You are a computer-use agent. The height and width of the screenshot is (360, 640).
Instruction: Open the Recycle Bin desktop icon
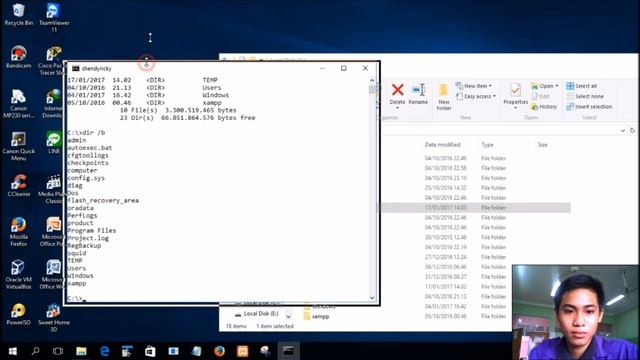(18, 15)
